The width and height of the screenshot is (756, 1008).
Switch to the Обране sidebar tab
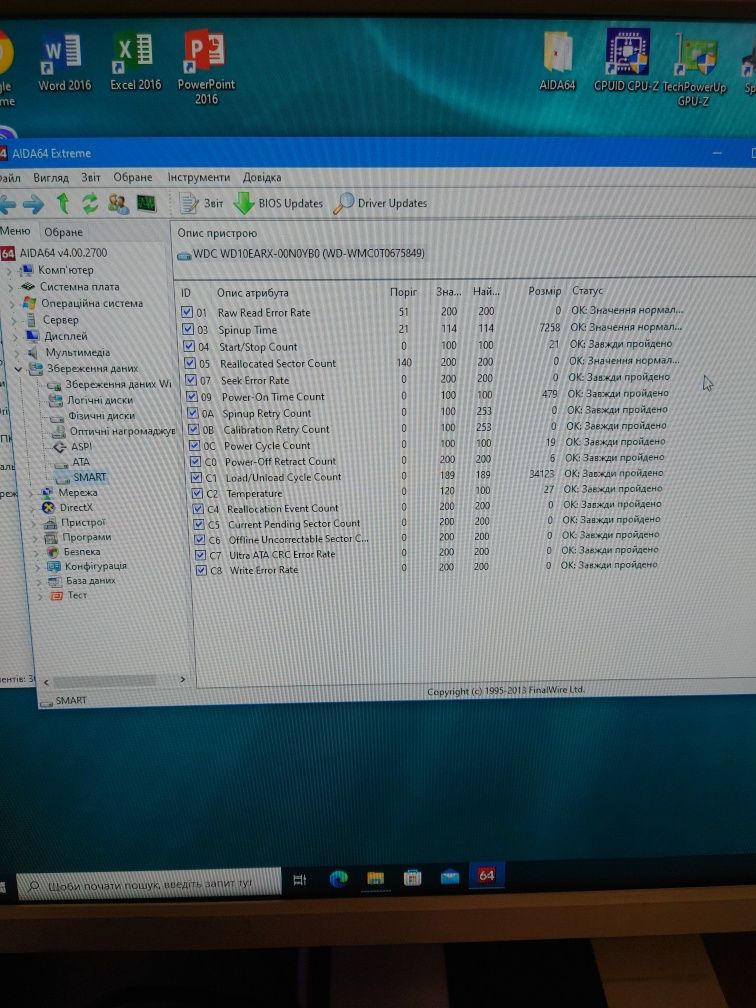63,232
